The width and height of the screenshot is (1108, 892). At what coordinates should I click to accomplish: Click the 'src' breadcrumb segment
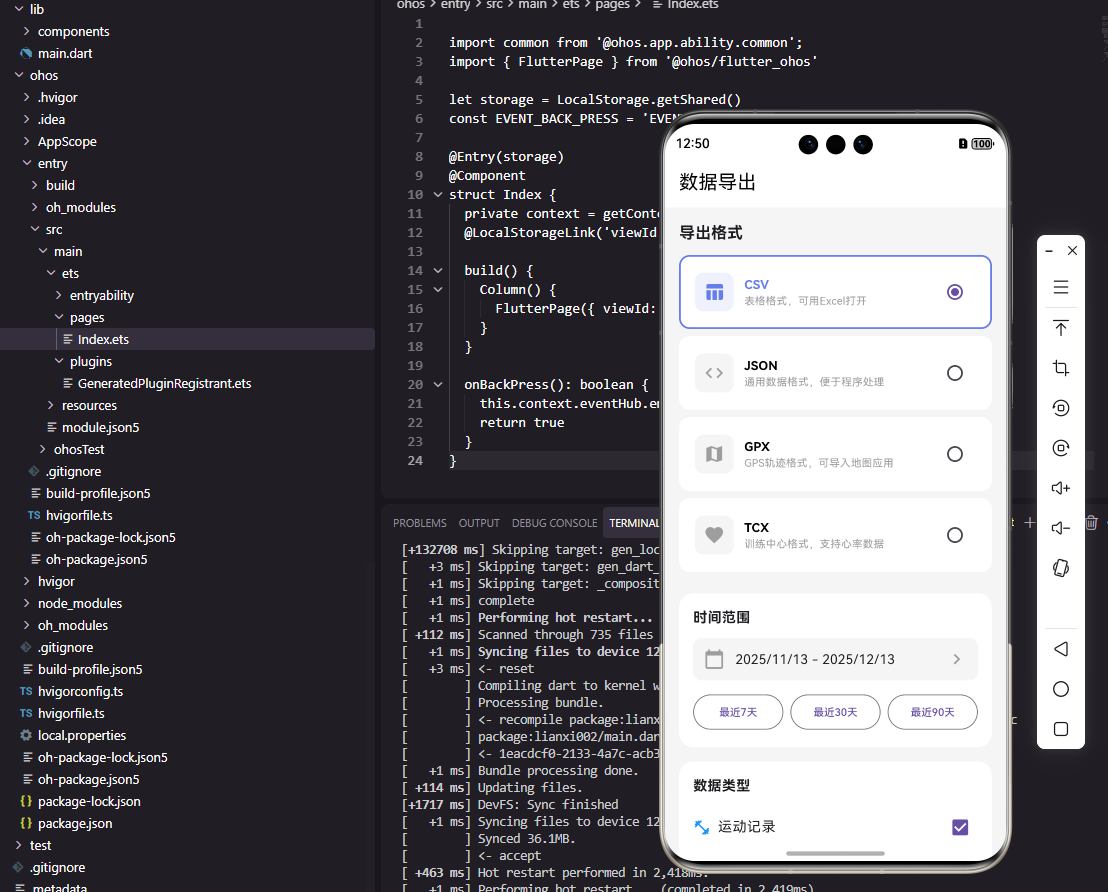(495, 5)
